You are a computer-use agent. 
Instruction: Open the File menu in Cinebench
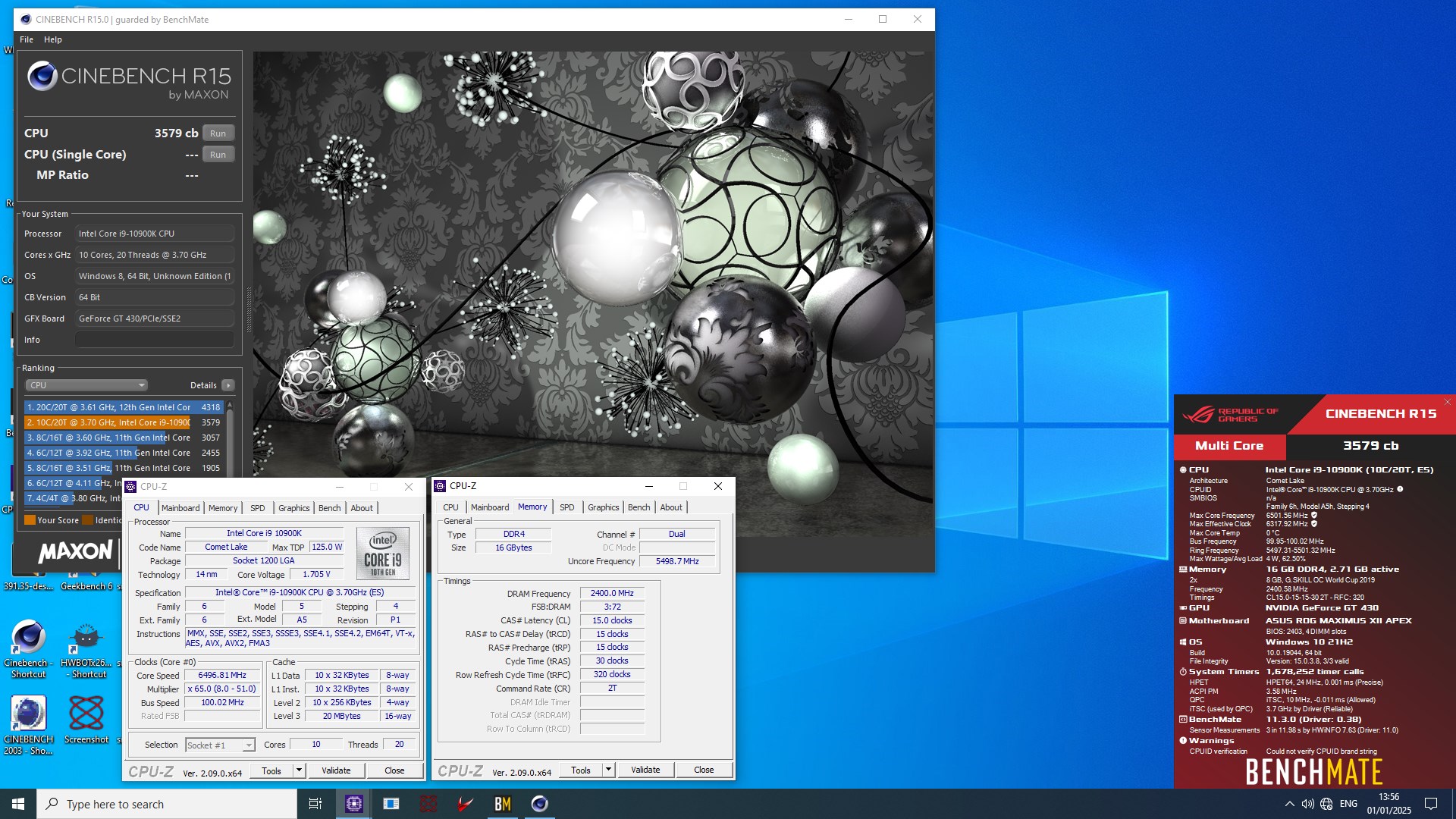[27, 39]
